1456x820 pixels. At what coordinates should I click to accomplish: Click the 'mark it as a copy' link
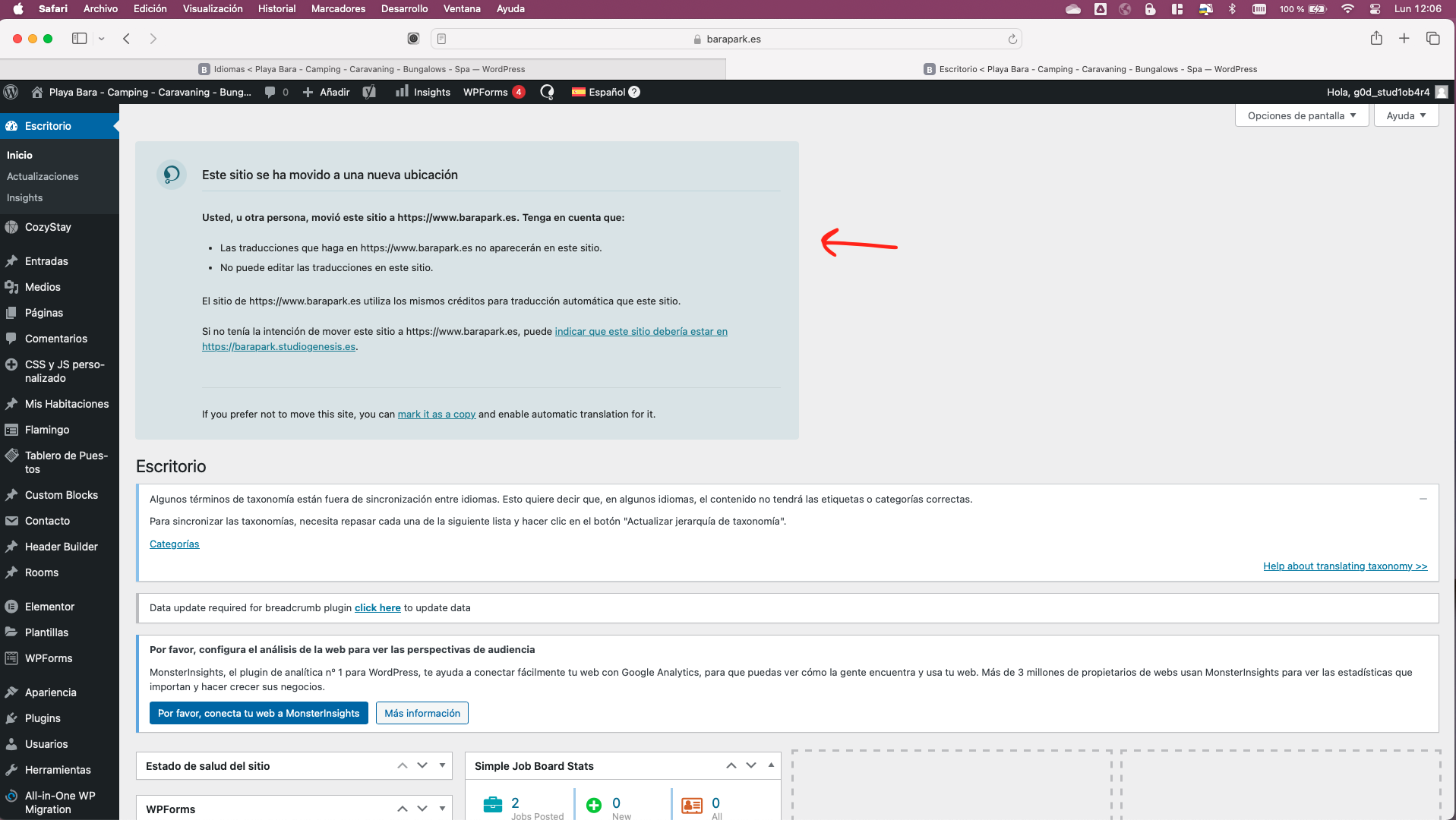click(x=436, y=415)
